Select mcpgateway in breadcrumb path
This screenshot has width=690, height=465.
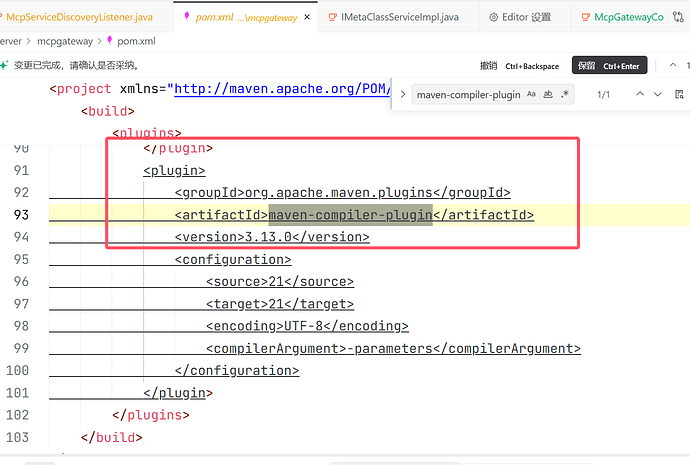click(x=65, y=41)
